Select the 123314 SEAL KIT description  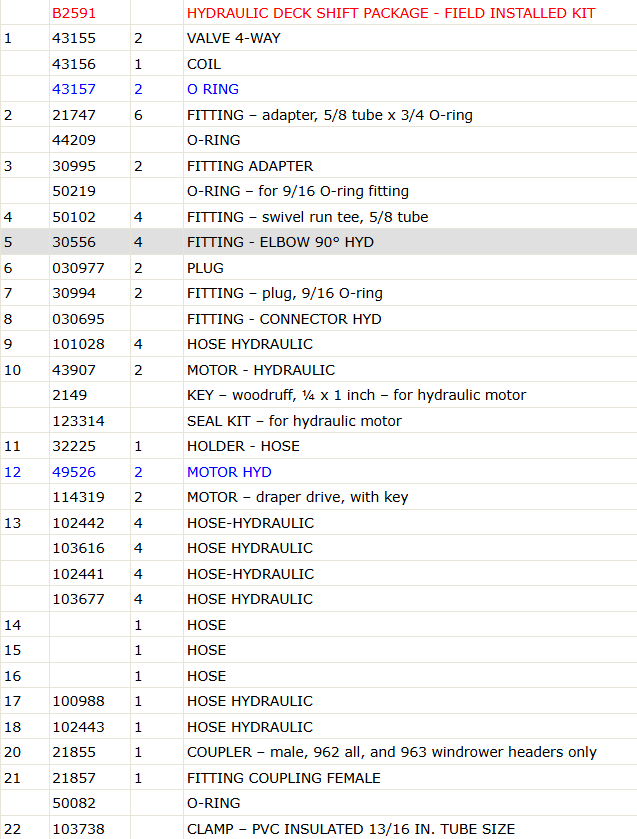[x=294, y=421]
